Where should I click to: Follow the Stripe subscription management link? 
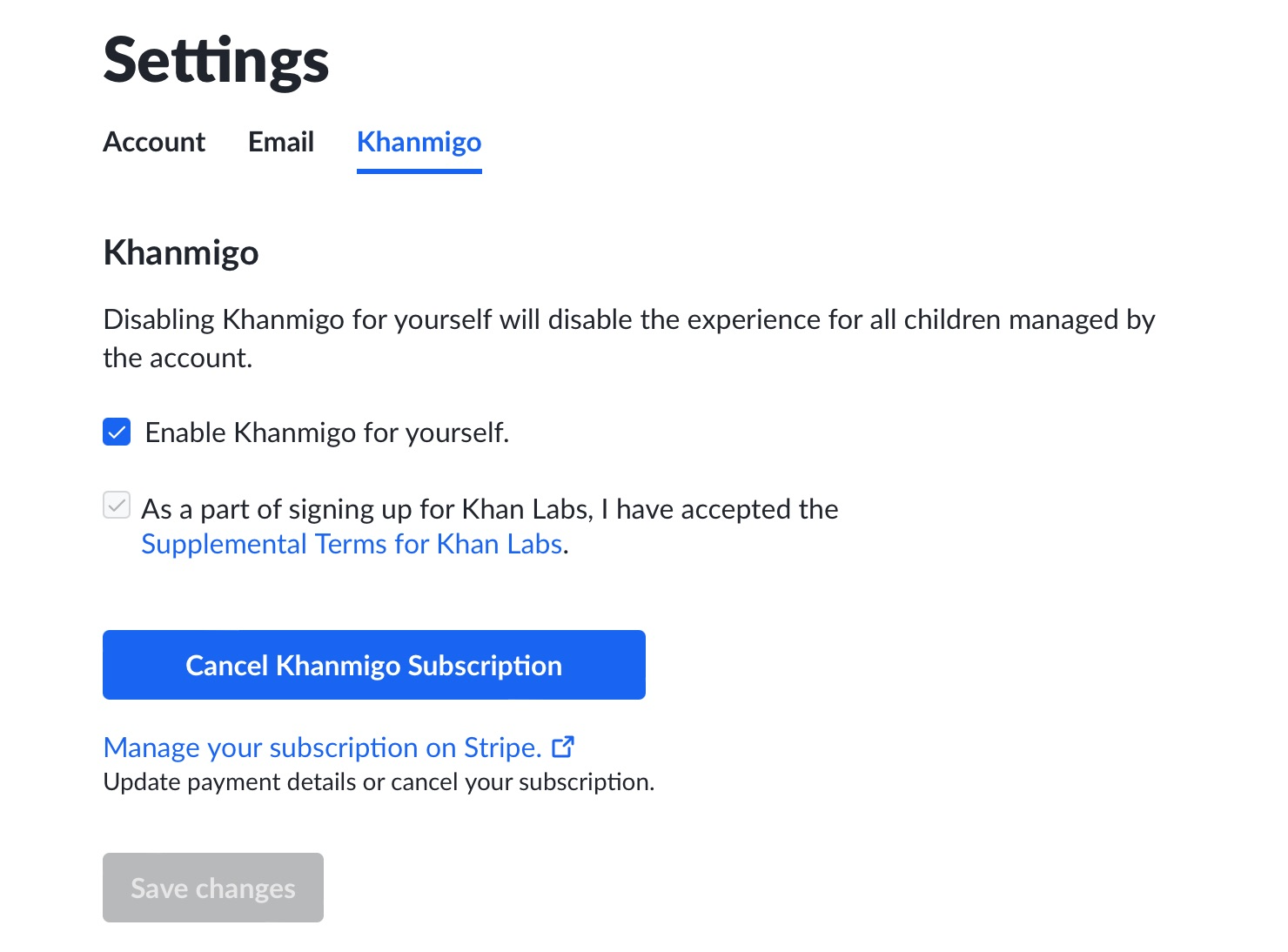tap(321, 747)
